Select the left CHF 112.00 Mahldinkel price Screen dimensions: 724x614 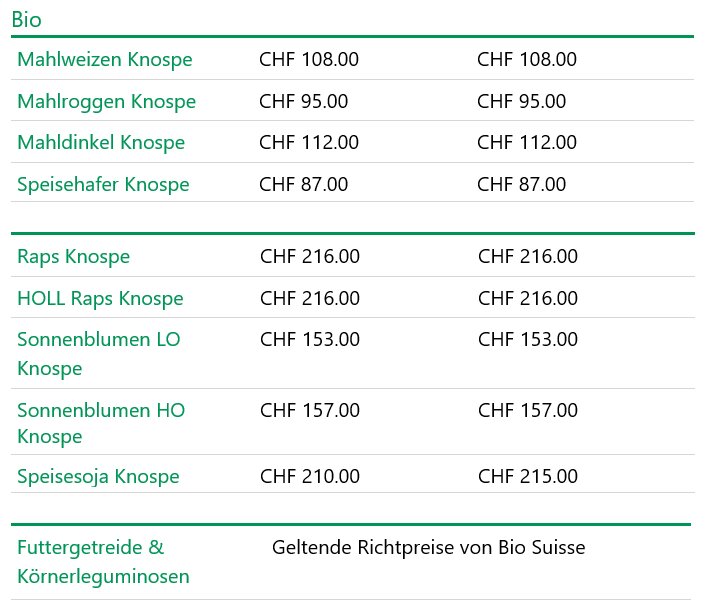[x=309, y=142]
